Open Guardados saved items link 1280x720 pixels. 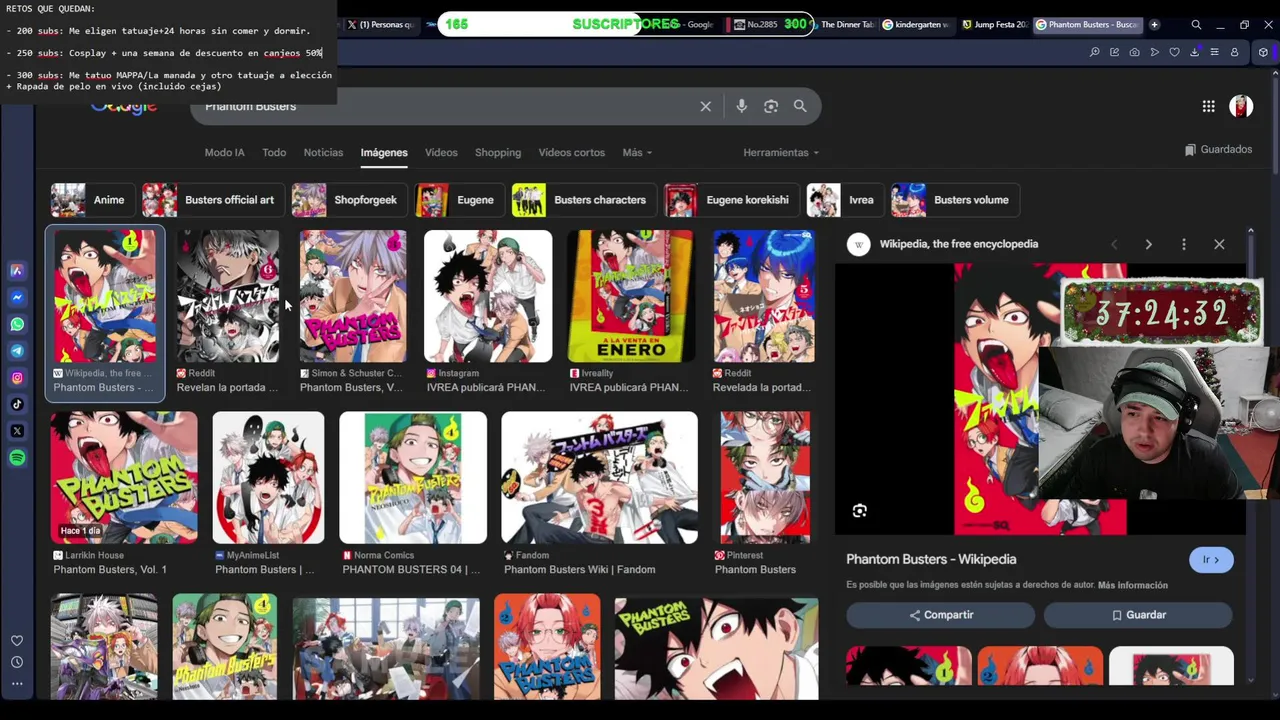tap(1218, 150)
